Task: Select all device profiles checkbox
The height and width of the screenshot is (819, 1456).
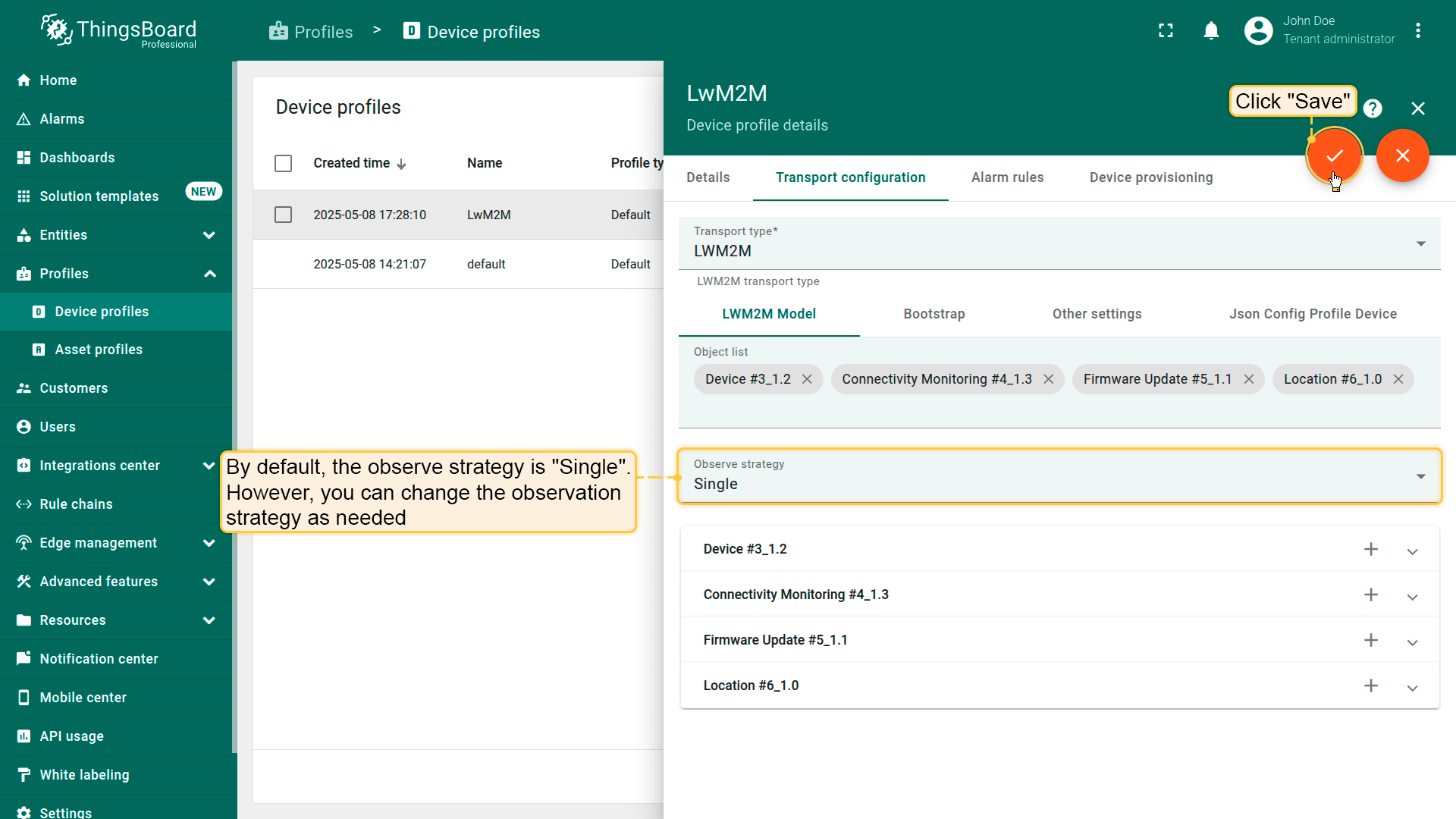Action: (283, 163)
